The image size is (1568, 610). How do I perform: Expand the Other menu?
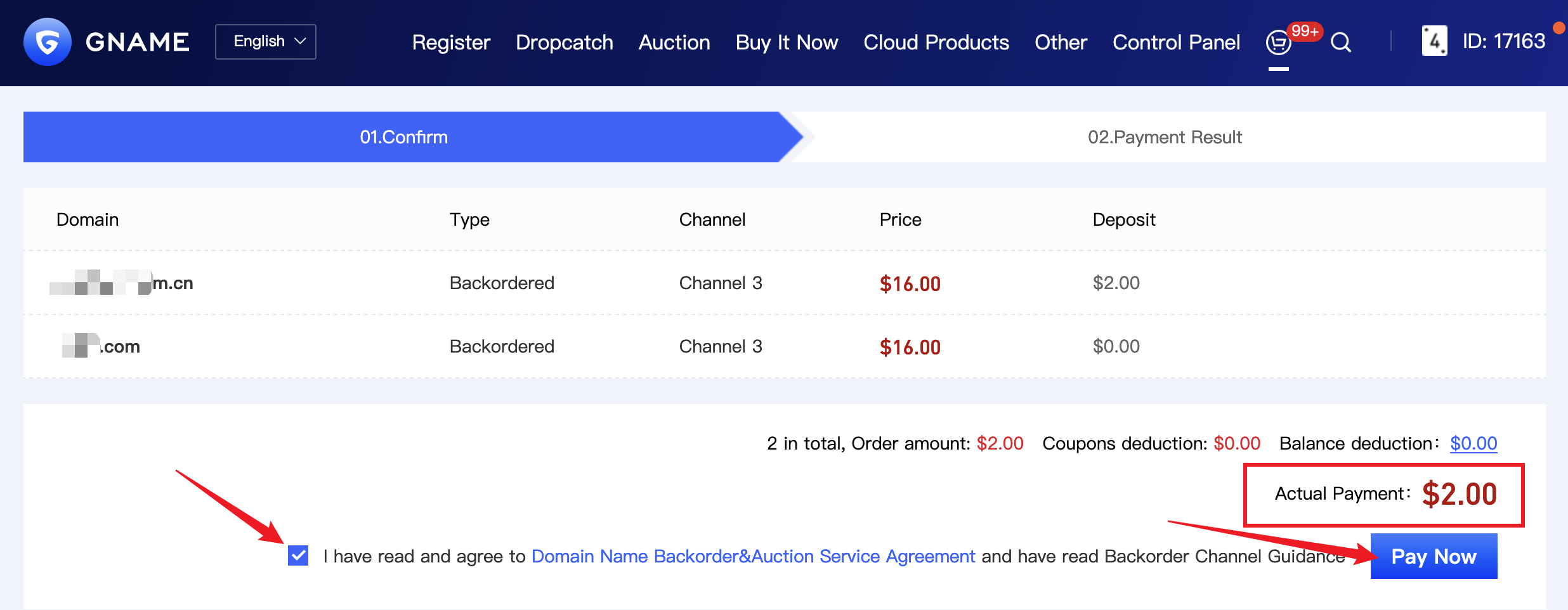coord(1061,42)
